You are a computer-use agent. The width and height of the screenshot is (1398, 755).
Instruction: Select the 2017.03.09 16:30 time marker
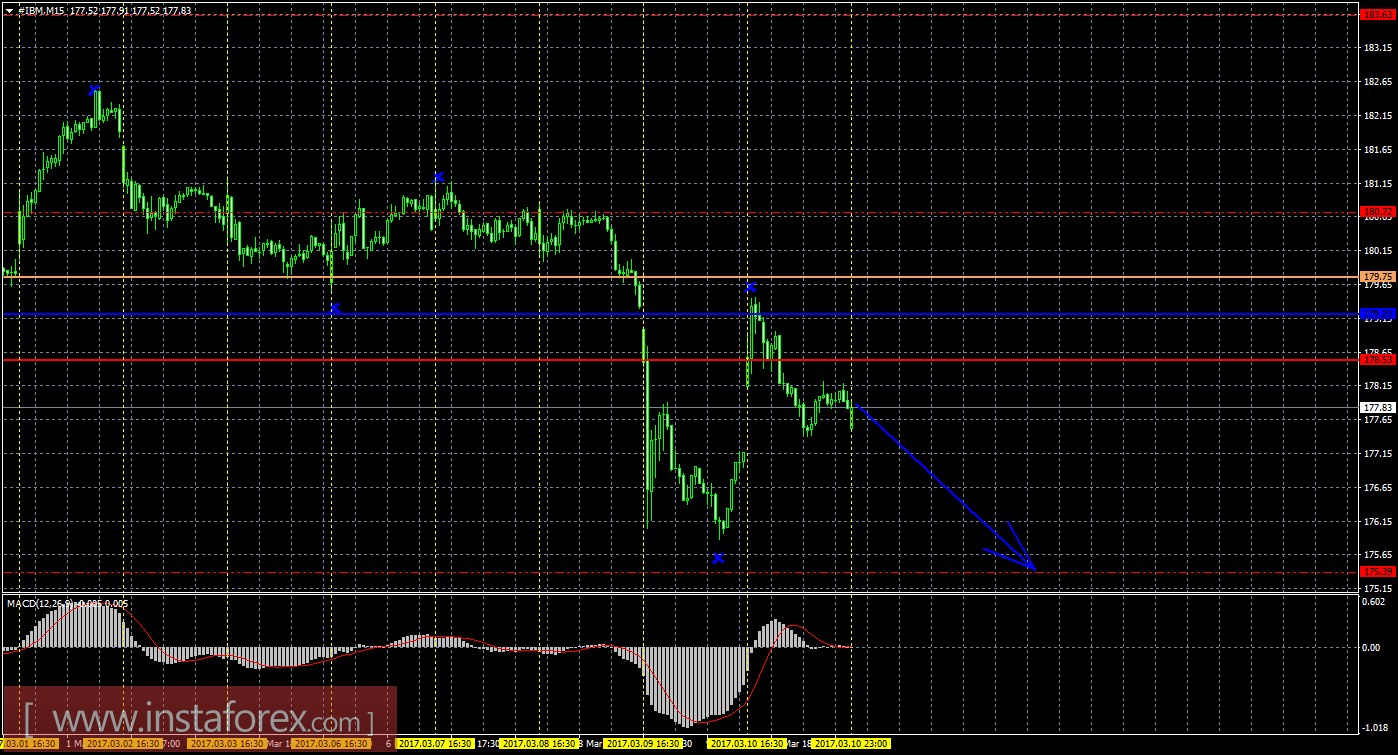pyautogui.click(x=642, y=744)
